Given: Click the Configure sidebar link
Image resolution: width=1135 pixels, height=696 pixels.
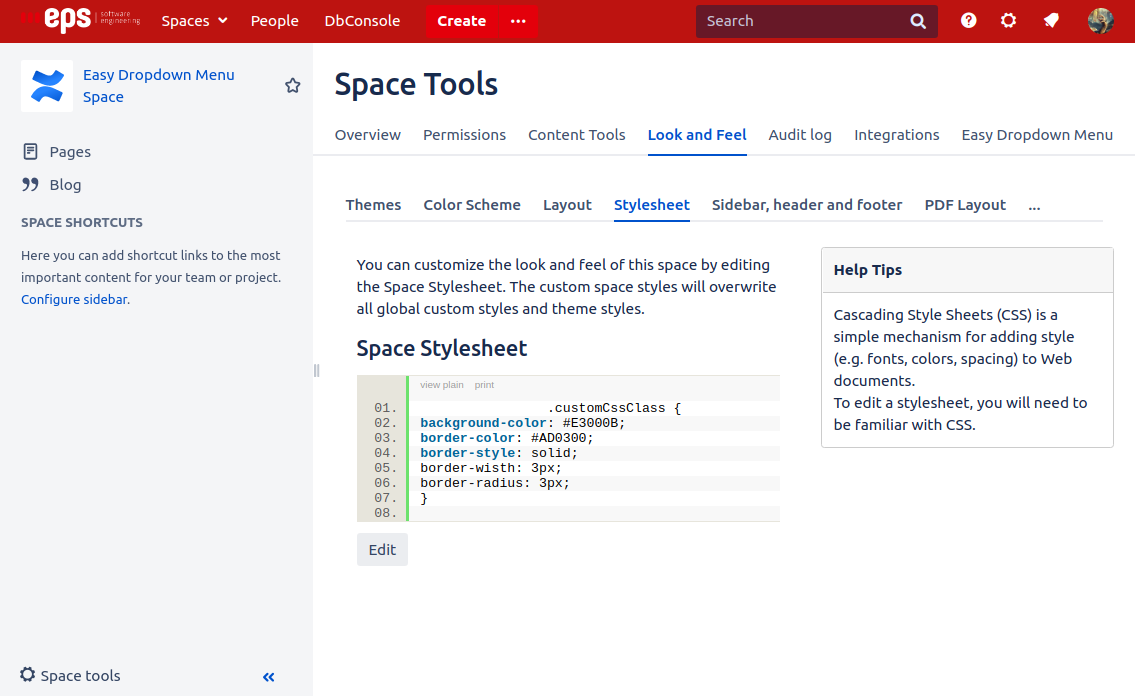Looking at the screenshot, I should click(x=74, y=299).
